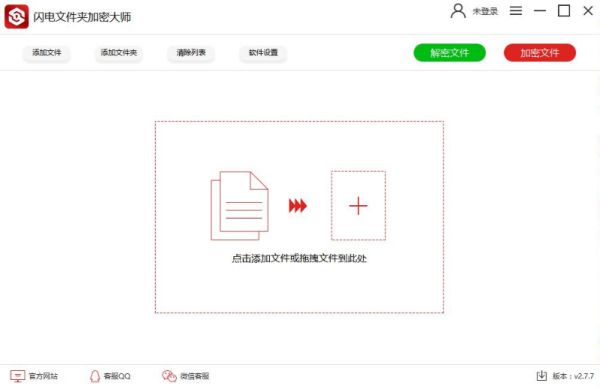The height and width of the screenshot is (389, 600).
Task: Click the 添加文件夹 button
Action: pyautogui.click(x=119, y=52)
